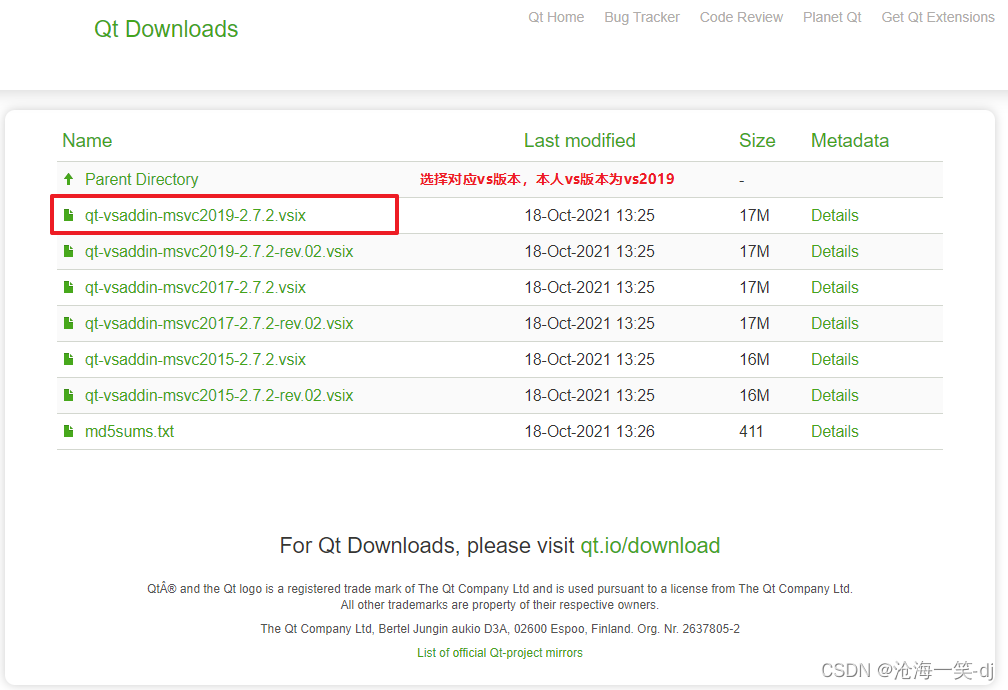
Task: Click file icon beside qt-vsaddin-msvc2017-2.7.2.vsix
Action: (69, 287)
